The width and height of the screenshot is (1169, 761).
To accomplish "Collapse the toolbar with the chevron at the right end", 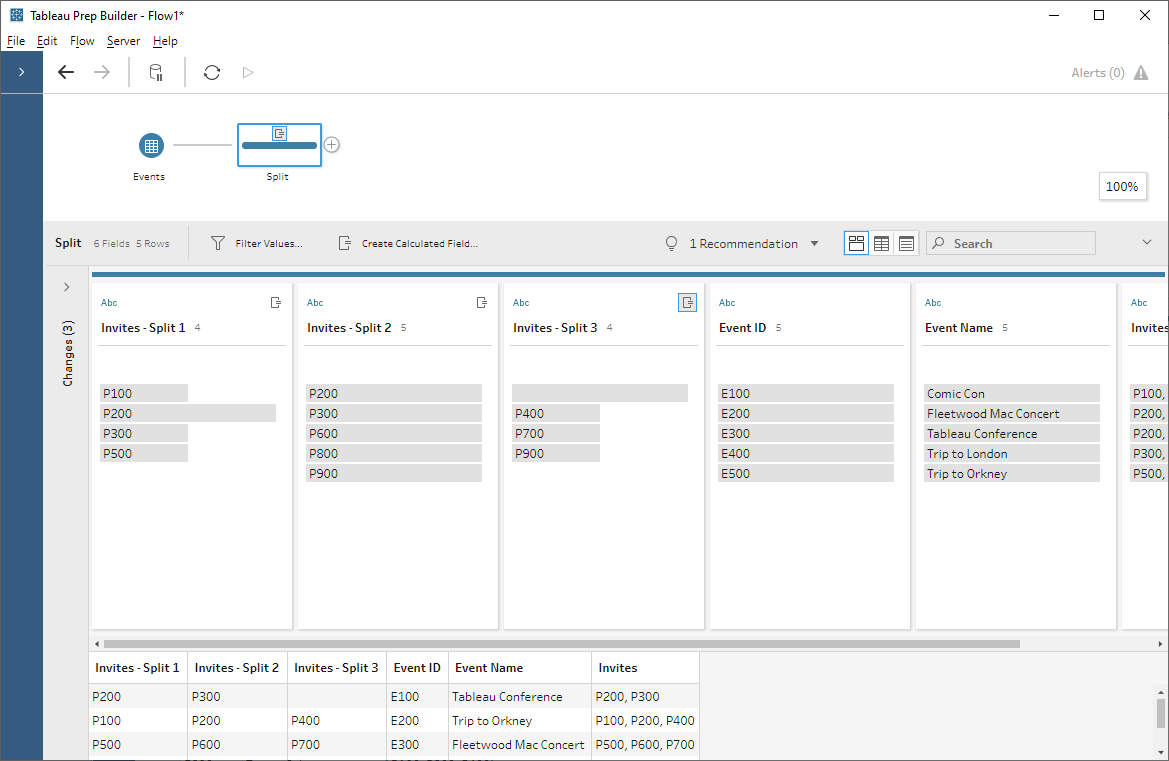I will point(1147,242).
